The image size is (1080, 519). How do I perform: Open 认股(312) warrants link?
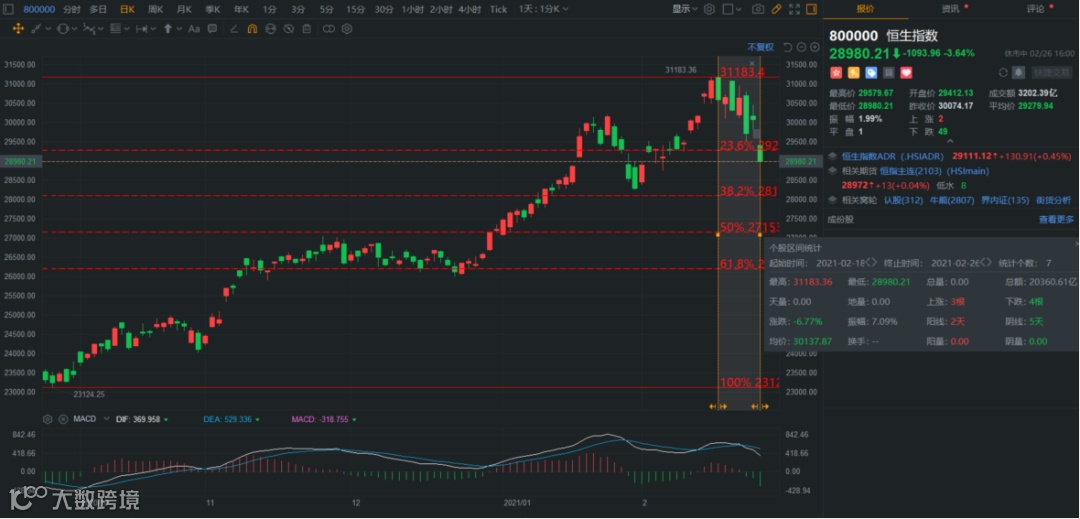903,200
